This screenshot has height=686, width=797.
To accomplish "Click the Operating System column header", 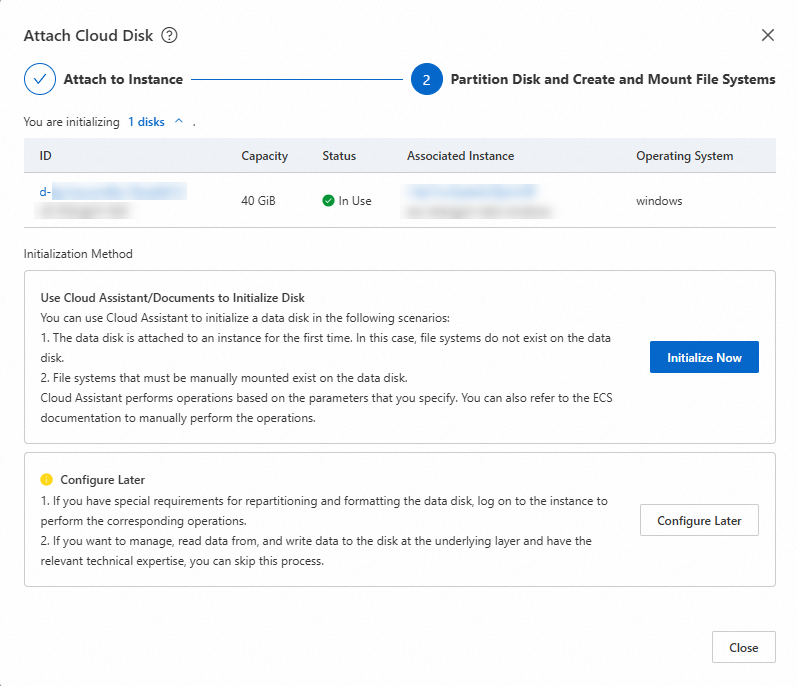I will [x=684, y=156].
